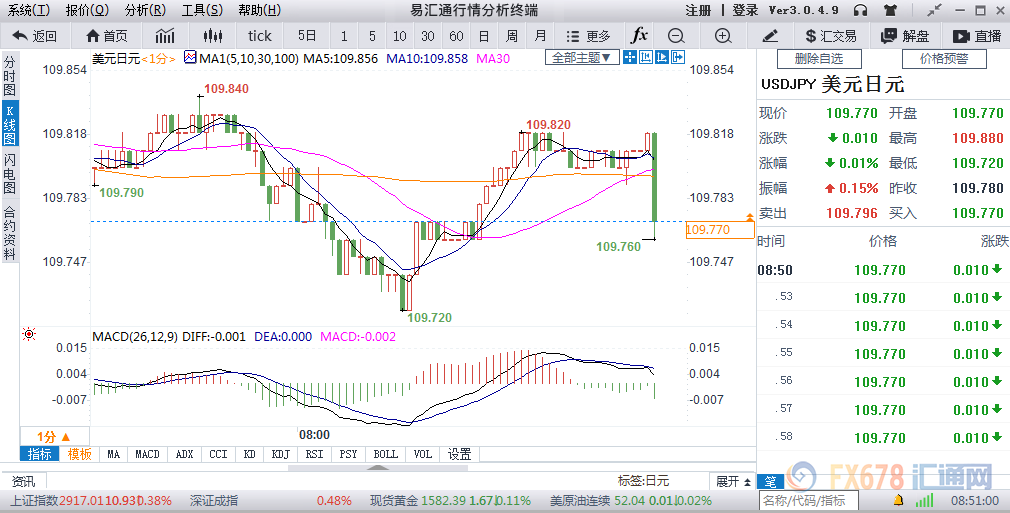Zoom in the chart with plus magnifier
This screenshot has height=513, width=1010.
[723, 35]
